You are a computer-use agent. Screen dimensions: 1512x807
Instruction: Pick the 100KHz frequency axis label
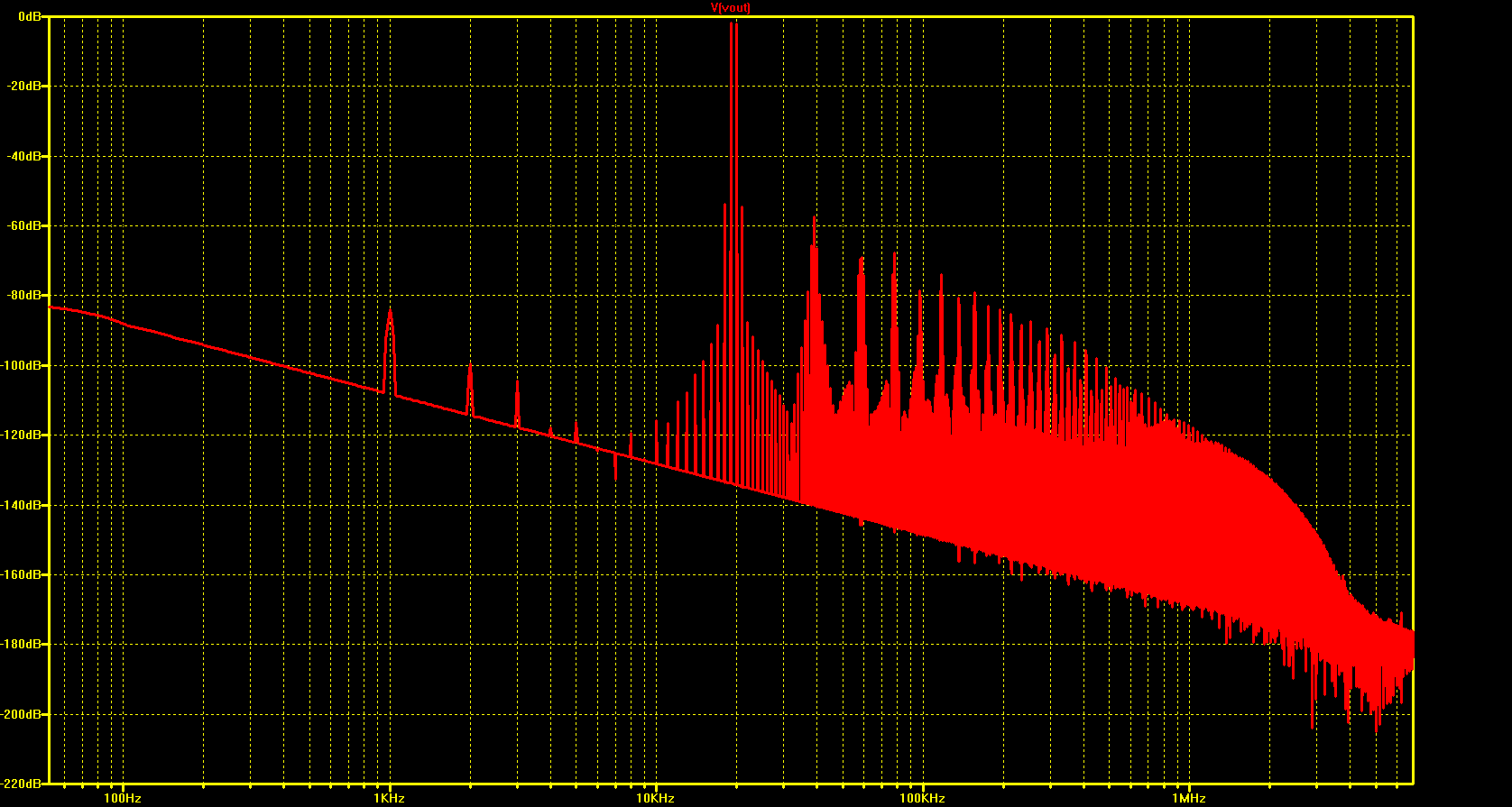click(922, 798)
